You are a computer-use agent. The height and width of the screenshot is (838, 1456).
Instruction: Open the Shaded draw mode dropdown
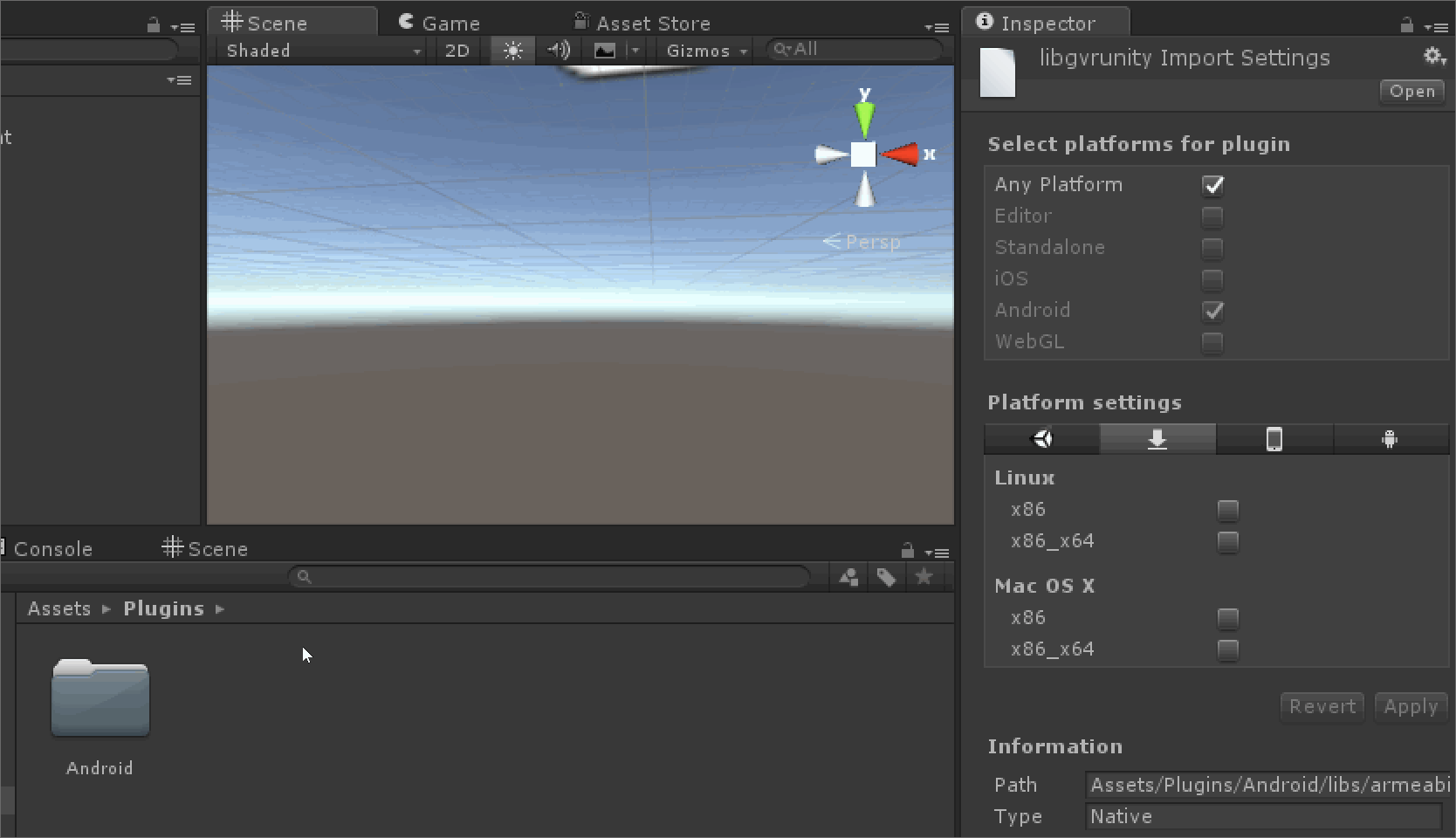click(x=322, y=51)
